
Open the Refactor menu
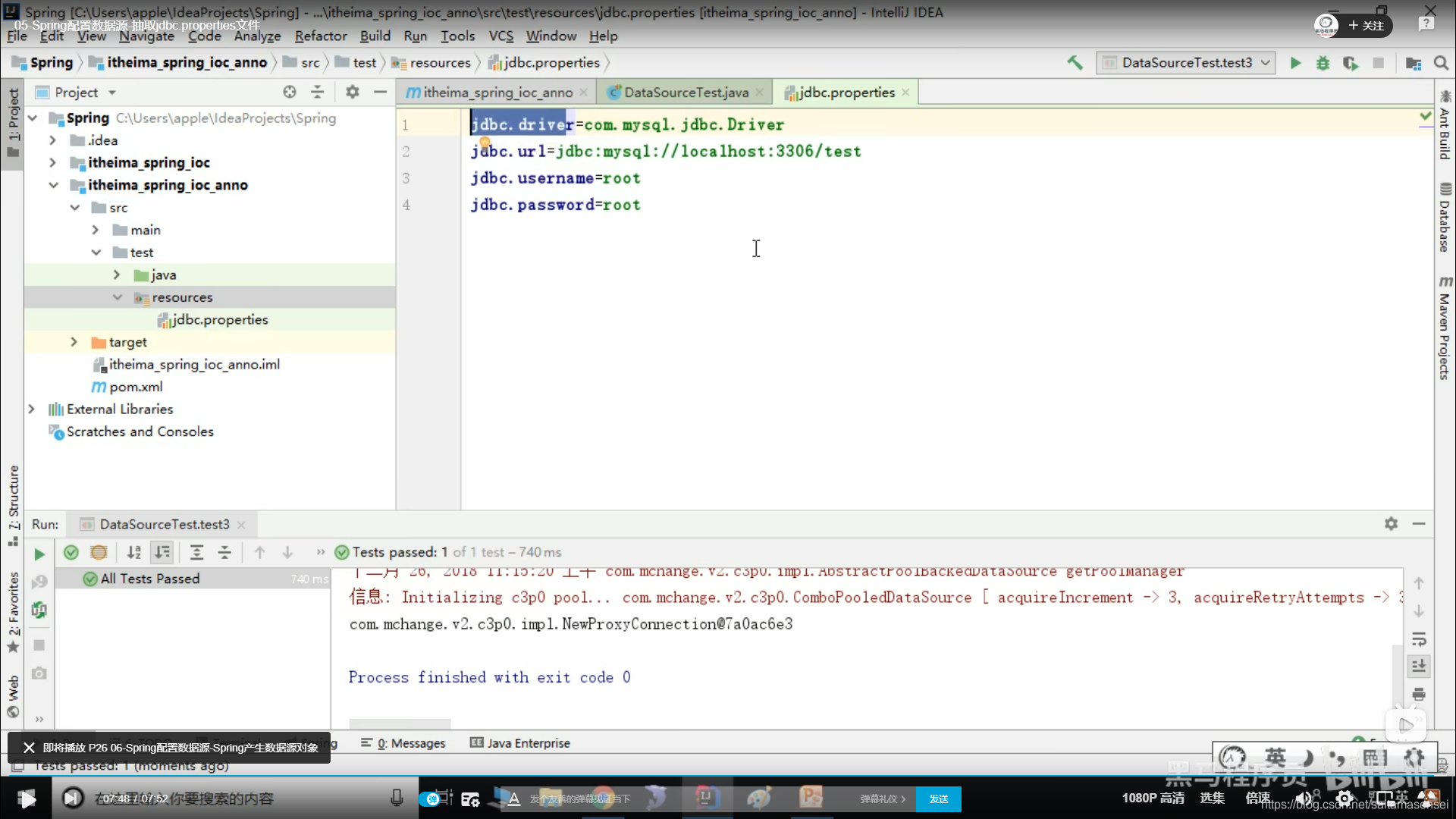320,36
